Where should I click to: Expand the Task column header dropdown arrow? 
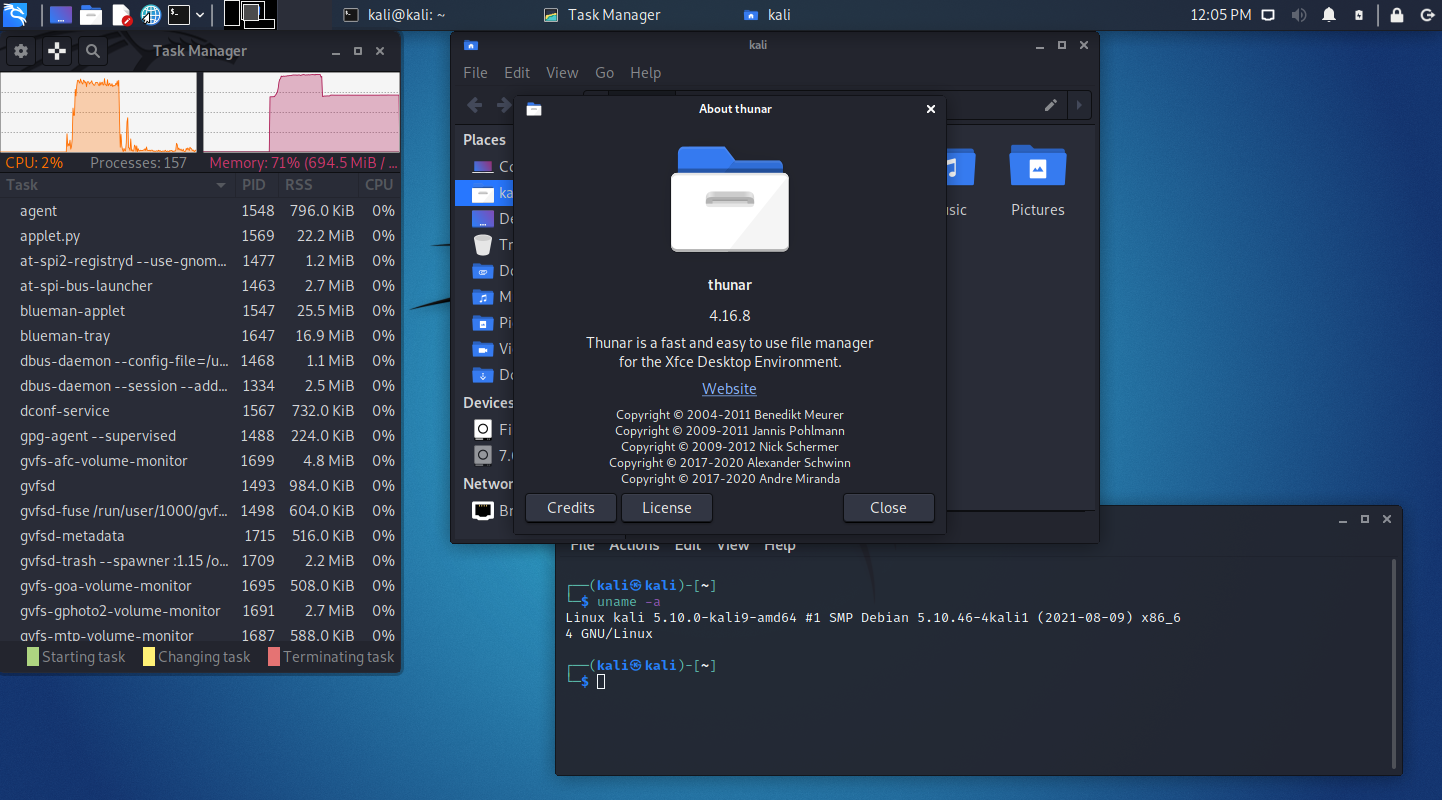point(221,185)
